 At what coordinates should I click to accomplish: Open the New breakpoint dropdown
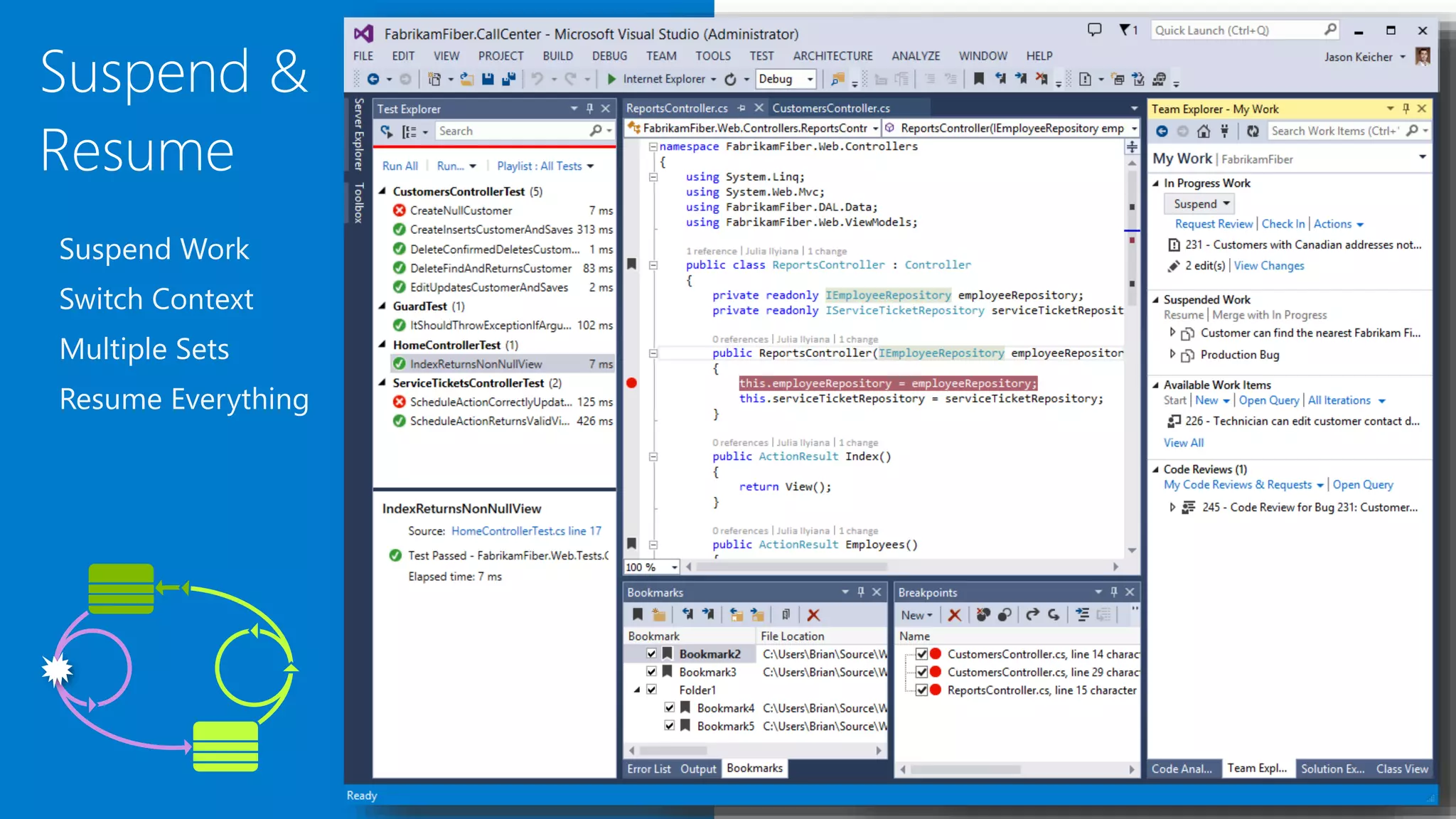pos(916,615)
